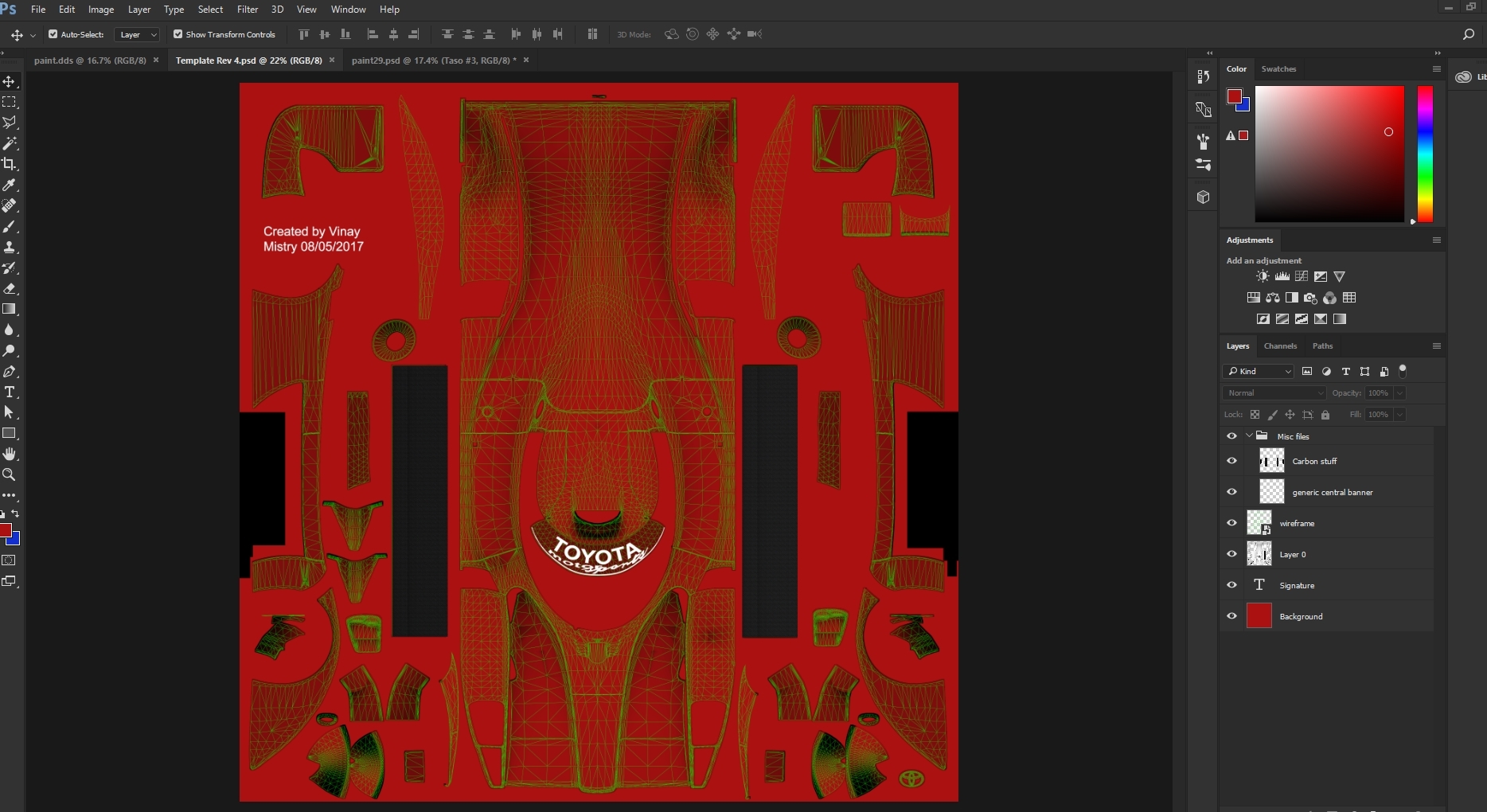Select the Signature layer row
This screenshot has width=1487, height=812.
(1326, 585)
